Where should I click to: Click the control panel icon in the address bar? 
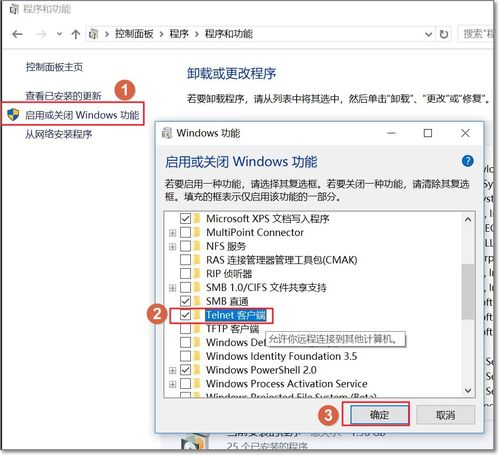point(93,34)
